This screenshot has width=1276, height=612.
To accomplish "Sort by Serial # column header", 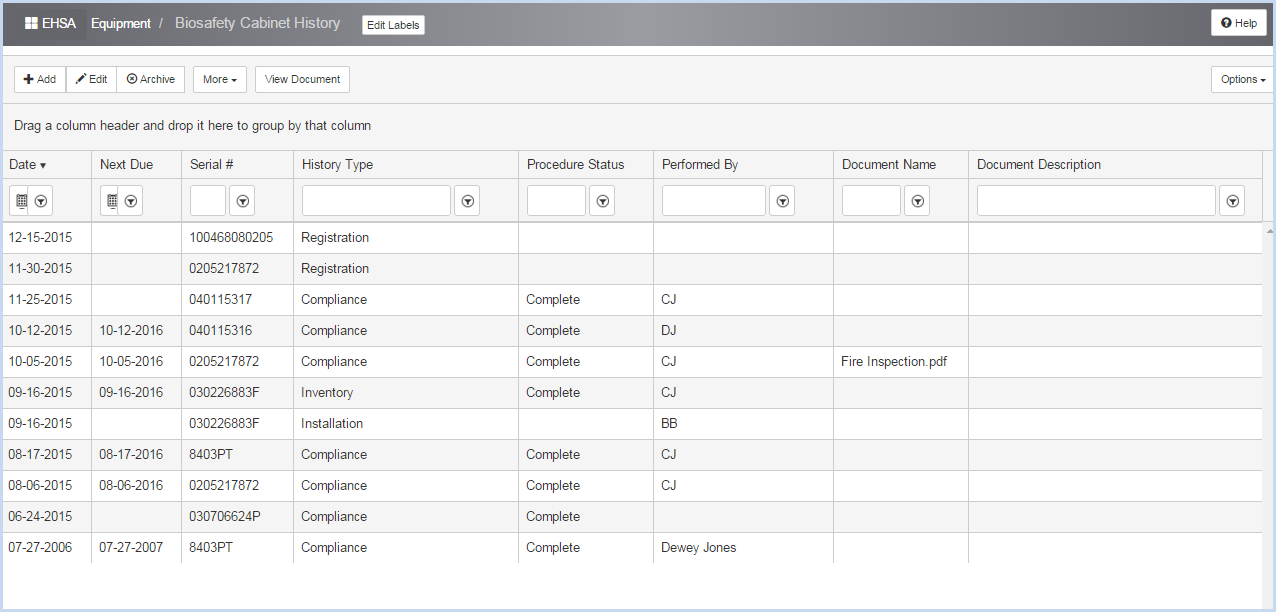I will (237, 164).
